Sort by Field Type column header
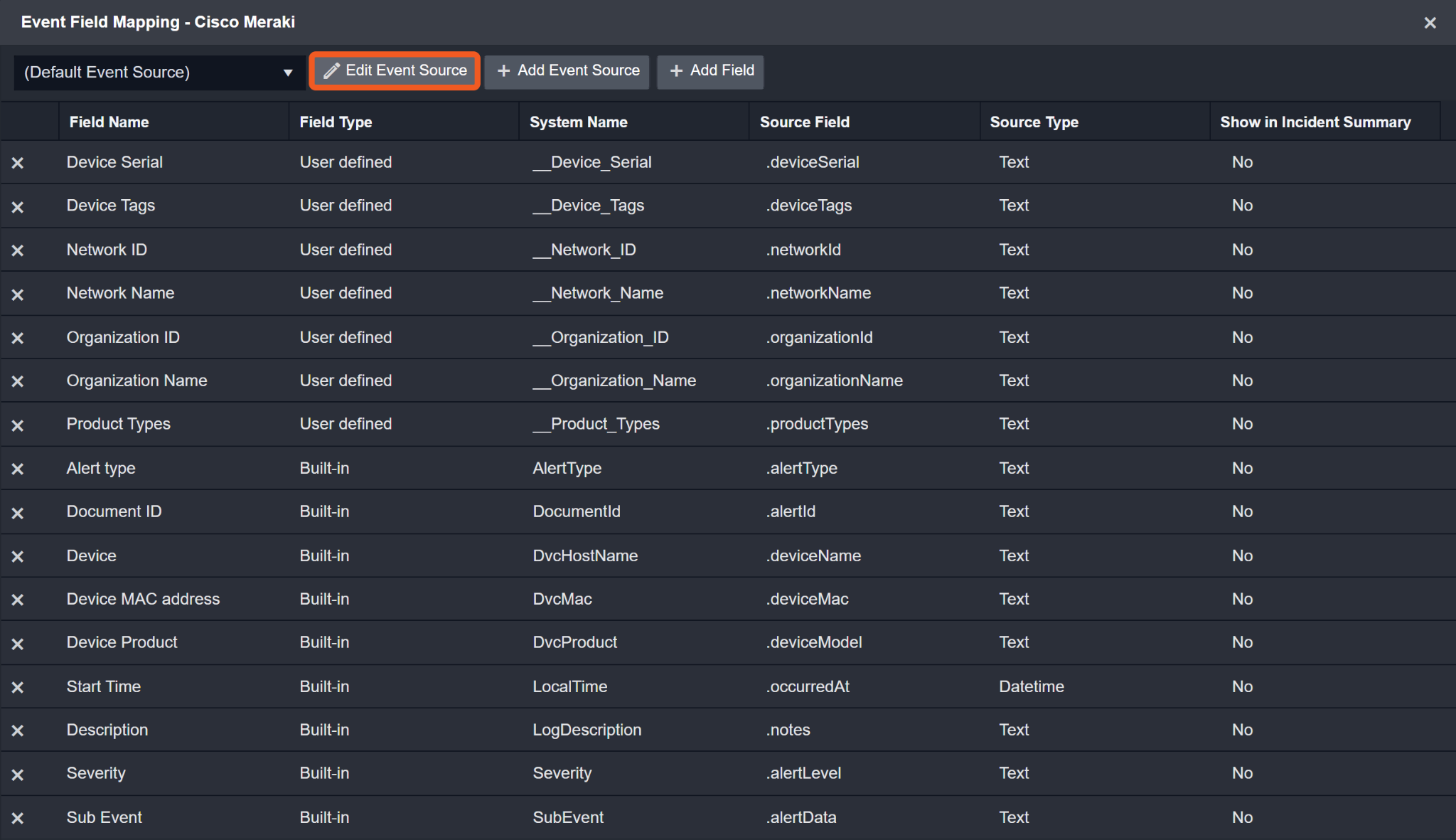 tap(336, 122)
